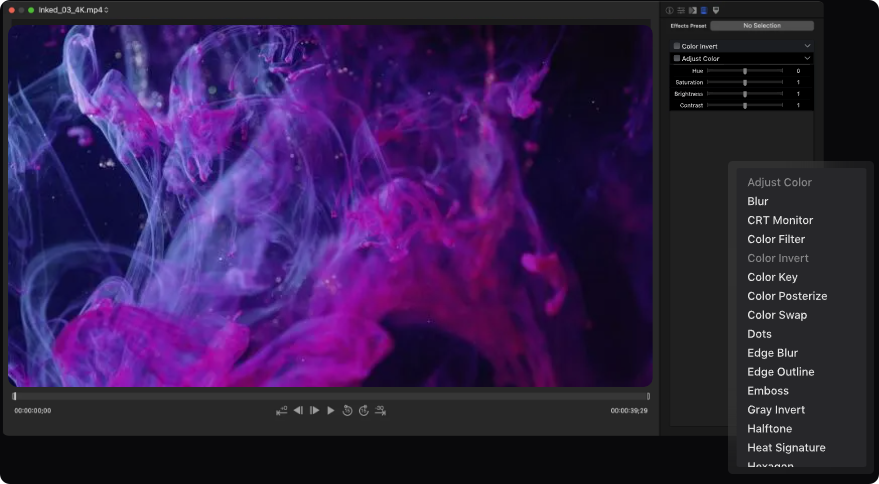Pick the Edge Outline effect
Screen dimensions: 879x484
(780, 372)
